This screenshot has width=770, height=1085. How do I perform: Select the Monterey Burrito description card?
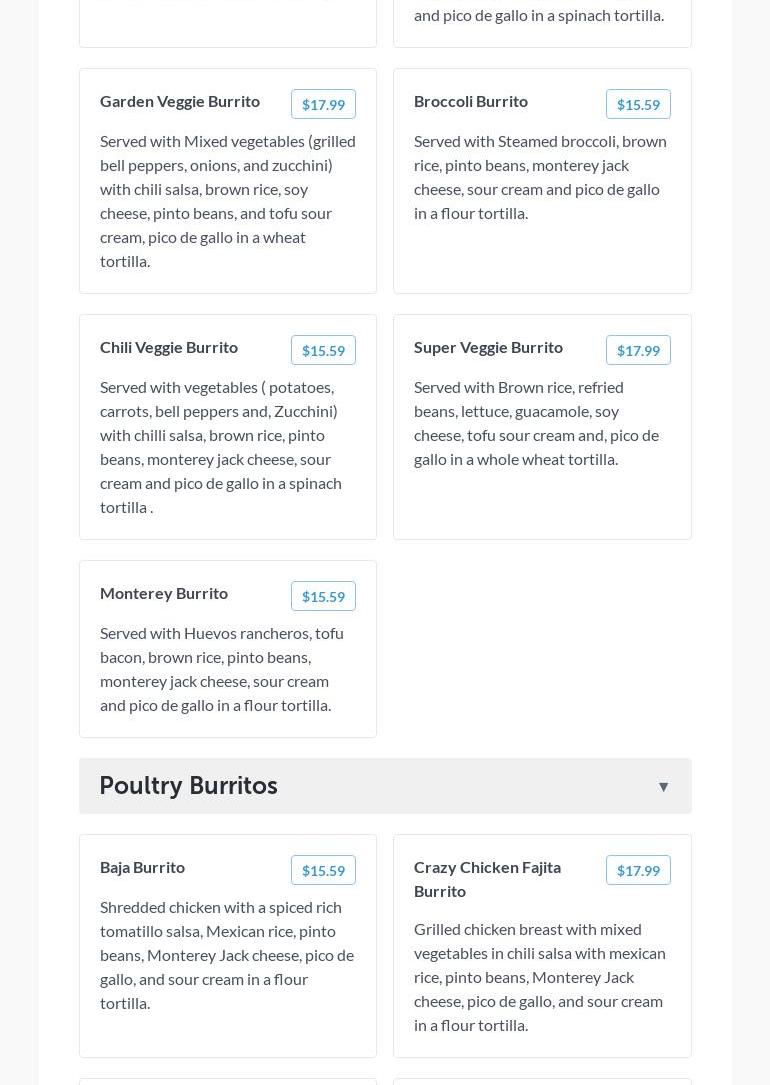(228, 649)
